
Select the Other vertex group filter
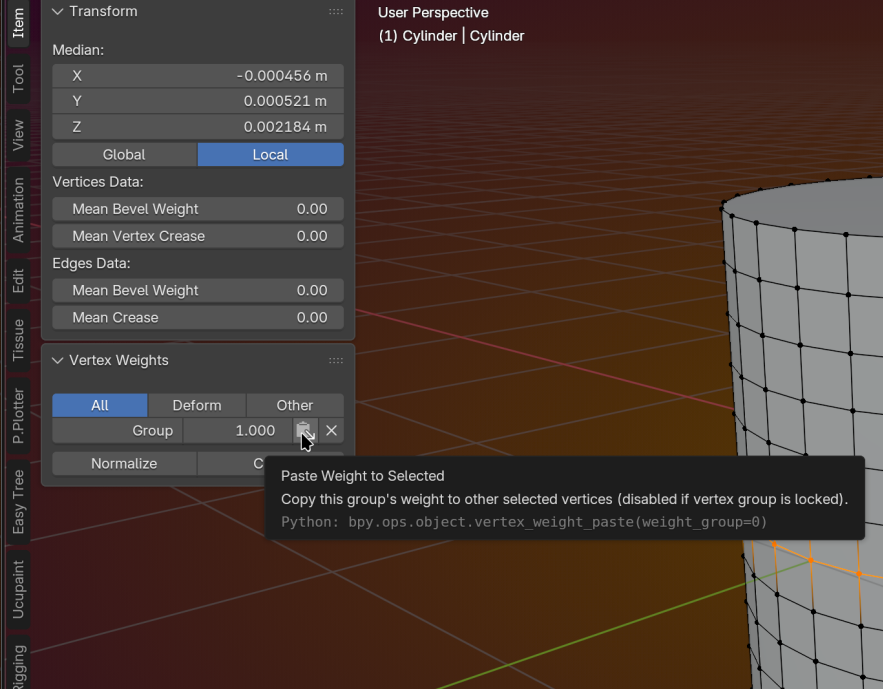click(x=295, y=405)
